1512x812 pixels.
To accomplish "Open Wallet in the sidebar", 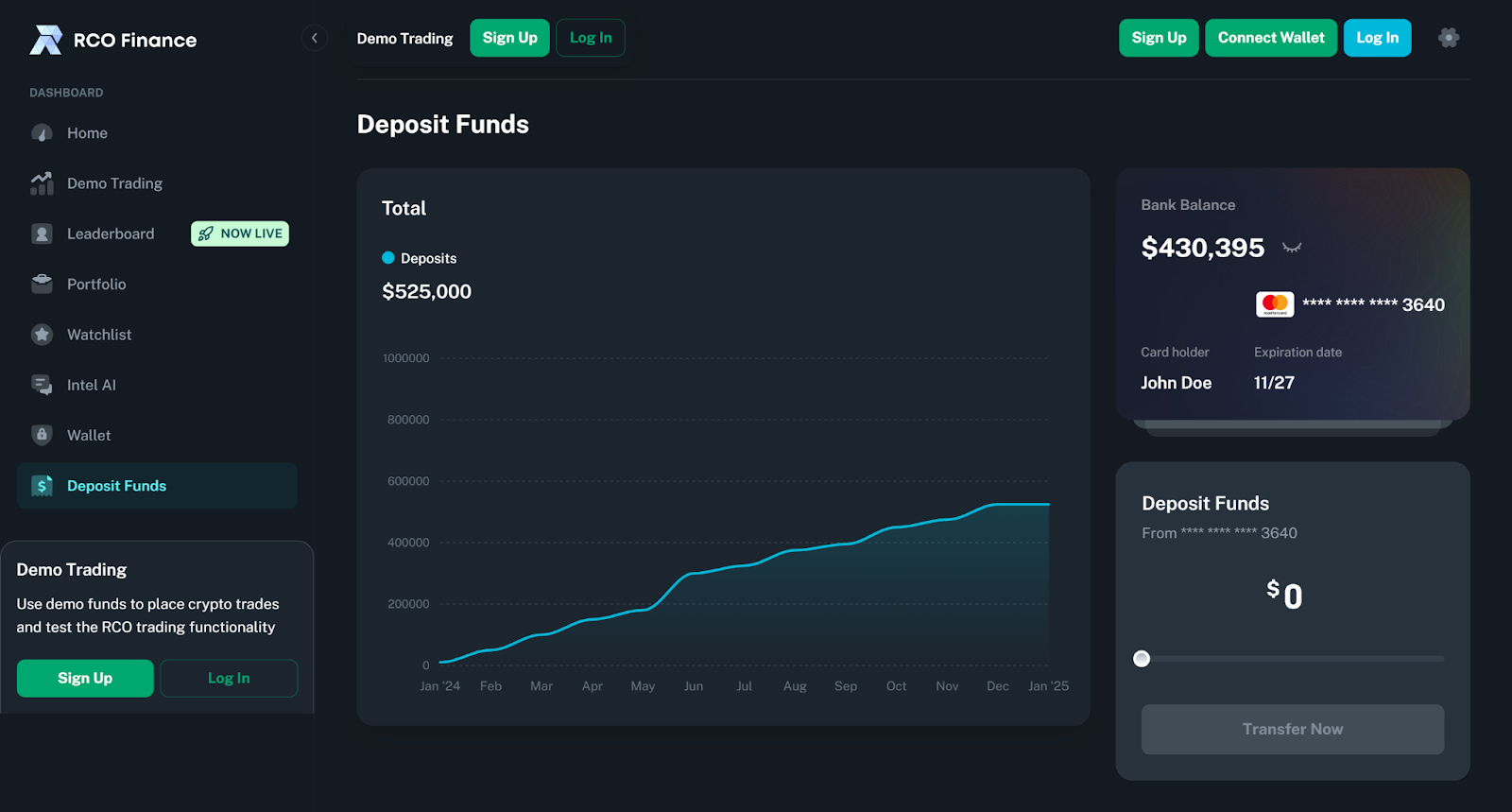I will [157, 435].
